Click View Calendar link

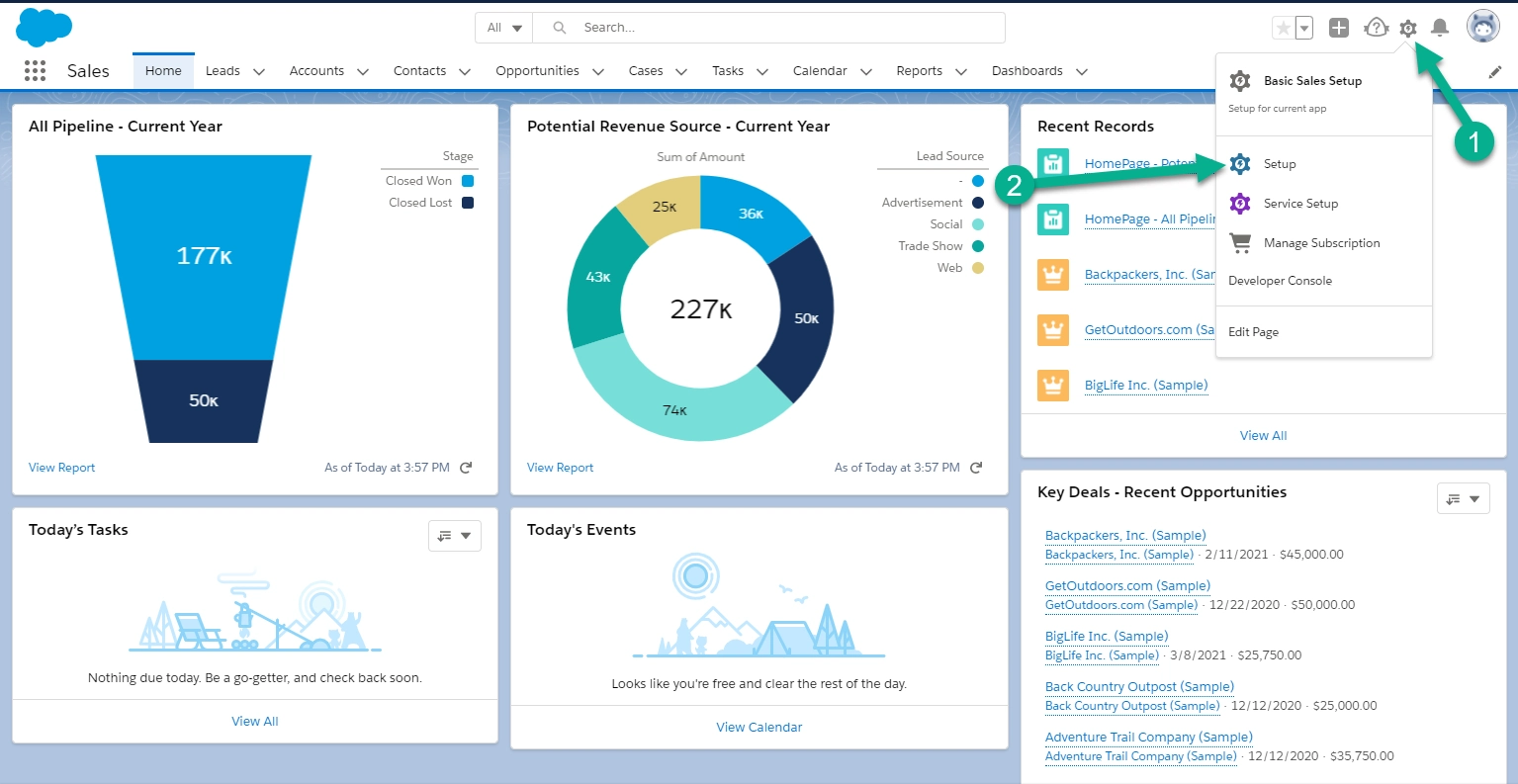click(x=759, y=728)
